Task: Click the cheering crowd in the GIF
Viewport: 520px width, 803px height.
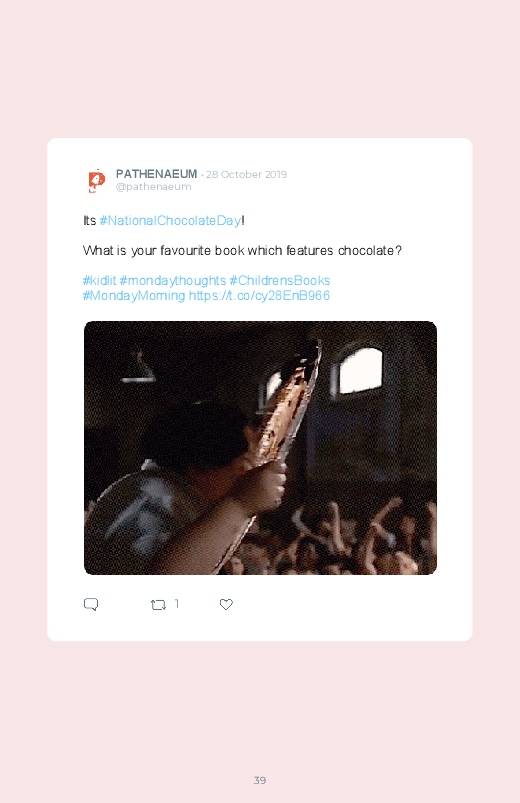Action: pos(338,538)
